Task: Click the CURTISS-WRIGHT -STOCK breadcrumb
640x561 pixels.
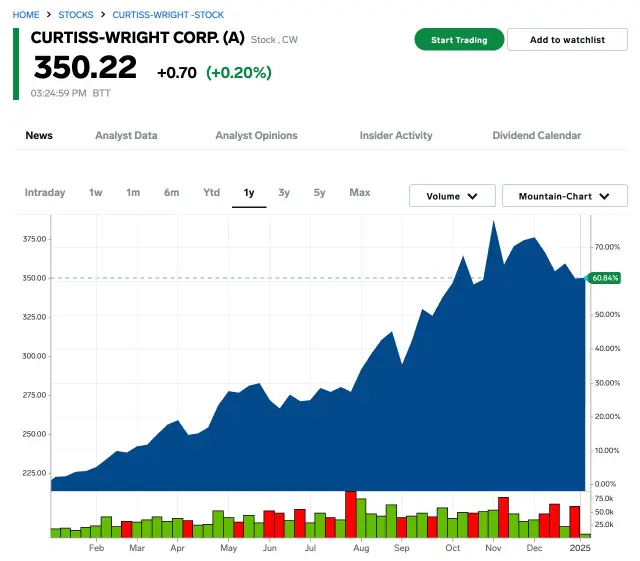Action: 168,15
